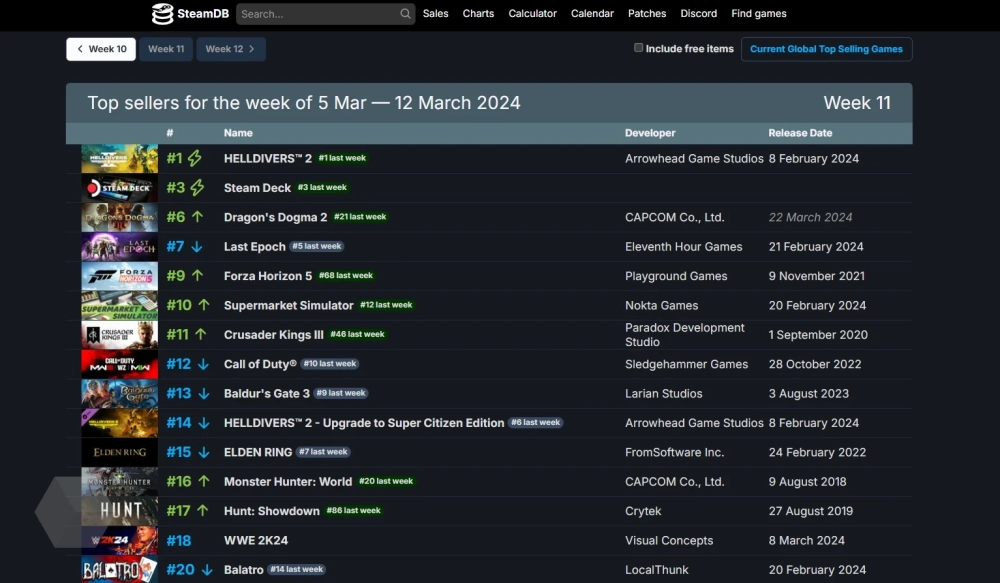Viewport: 1000px width, 583px height.
Task: Open the Dragon's Dogma 2 link
Action: (275, 217)
